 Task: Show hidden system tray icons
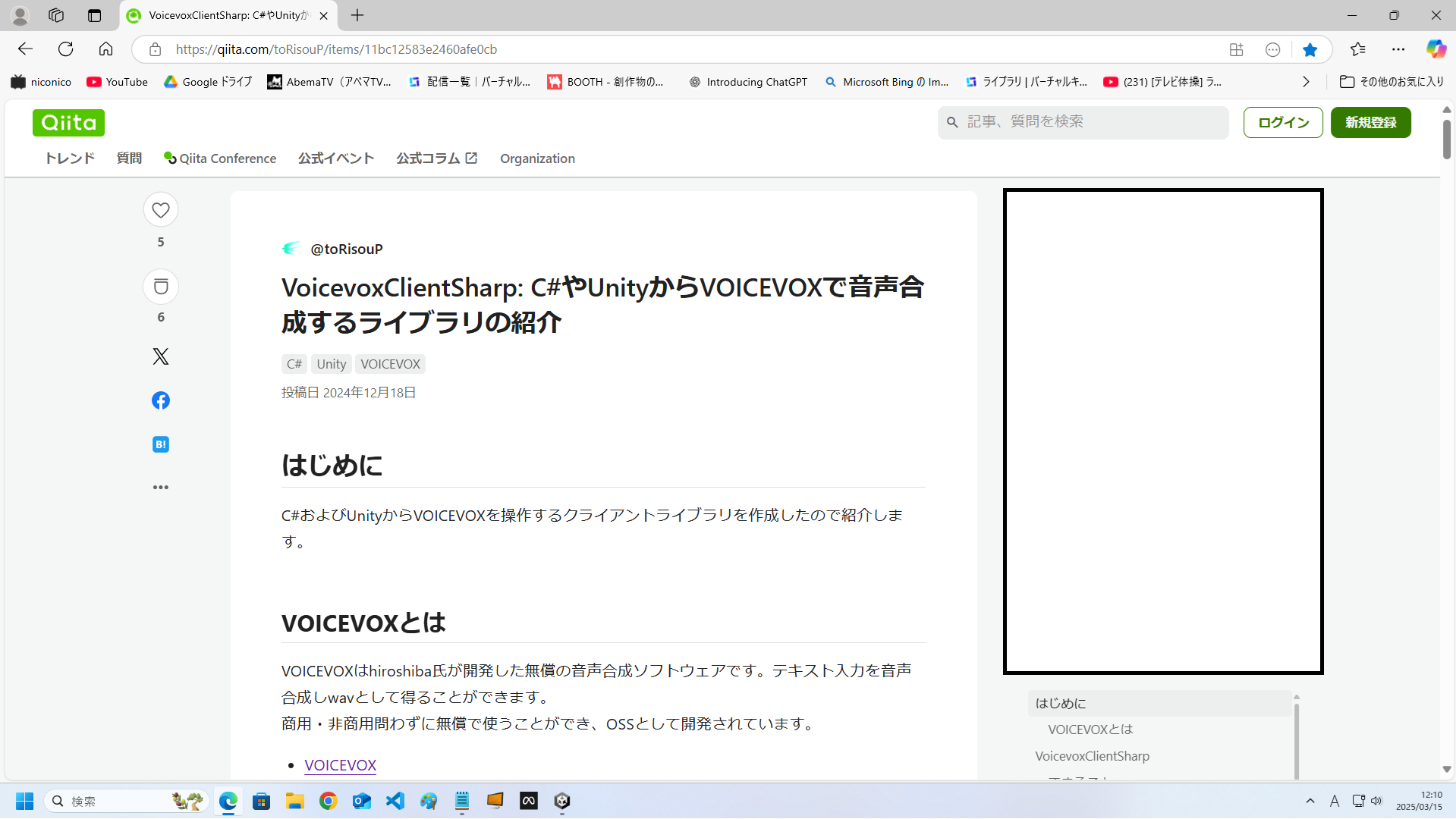pos(1310,801)
